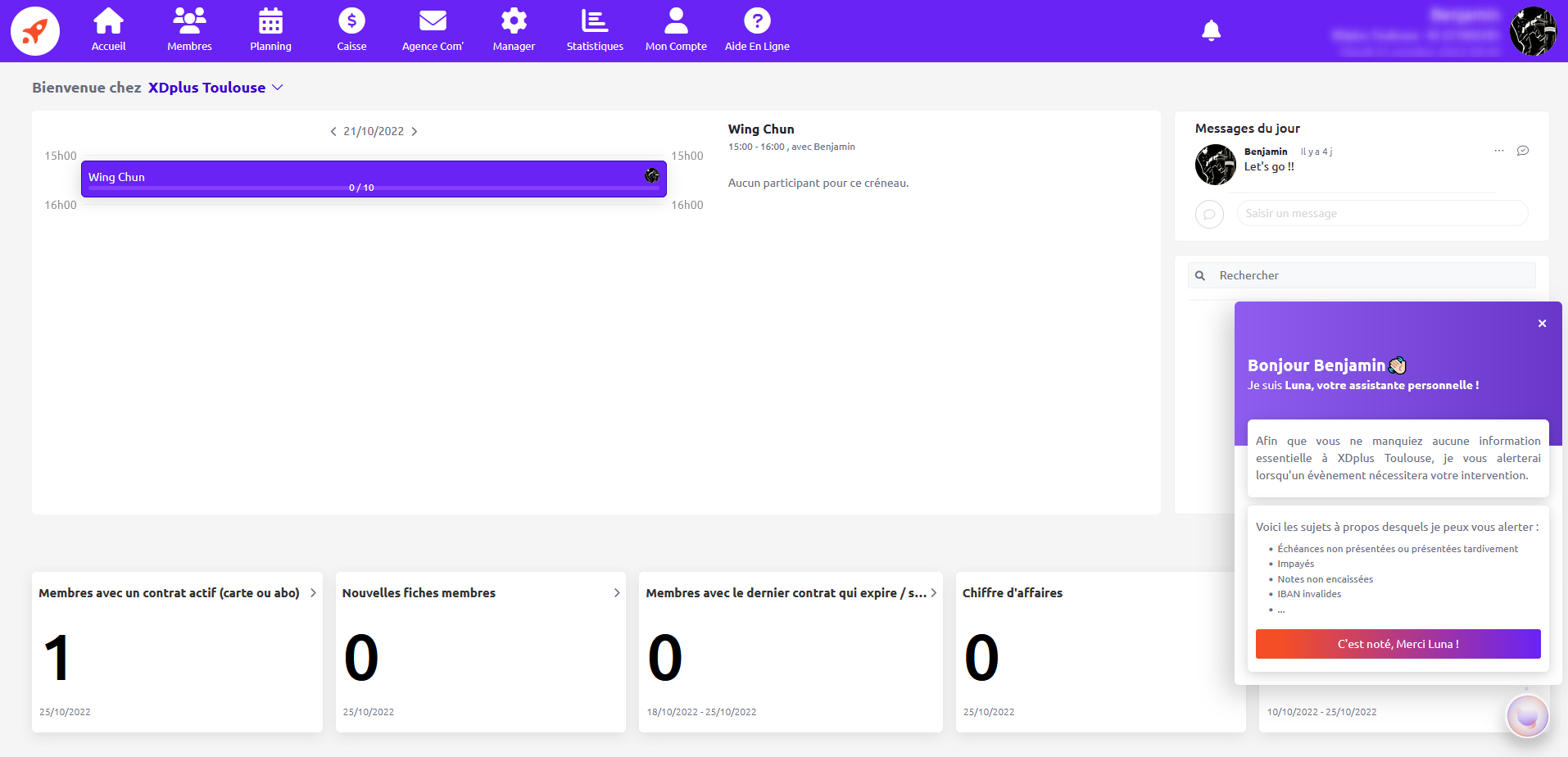This screenshot has width=1568, height=757.
Task: Open Agence Com' envelope menu
Action: [x=433, y=30]
